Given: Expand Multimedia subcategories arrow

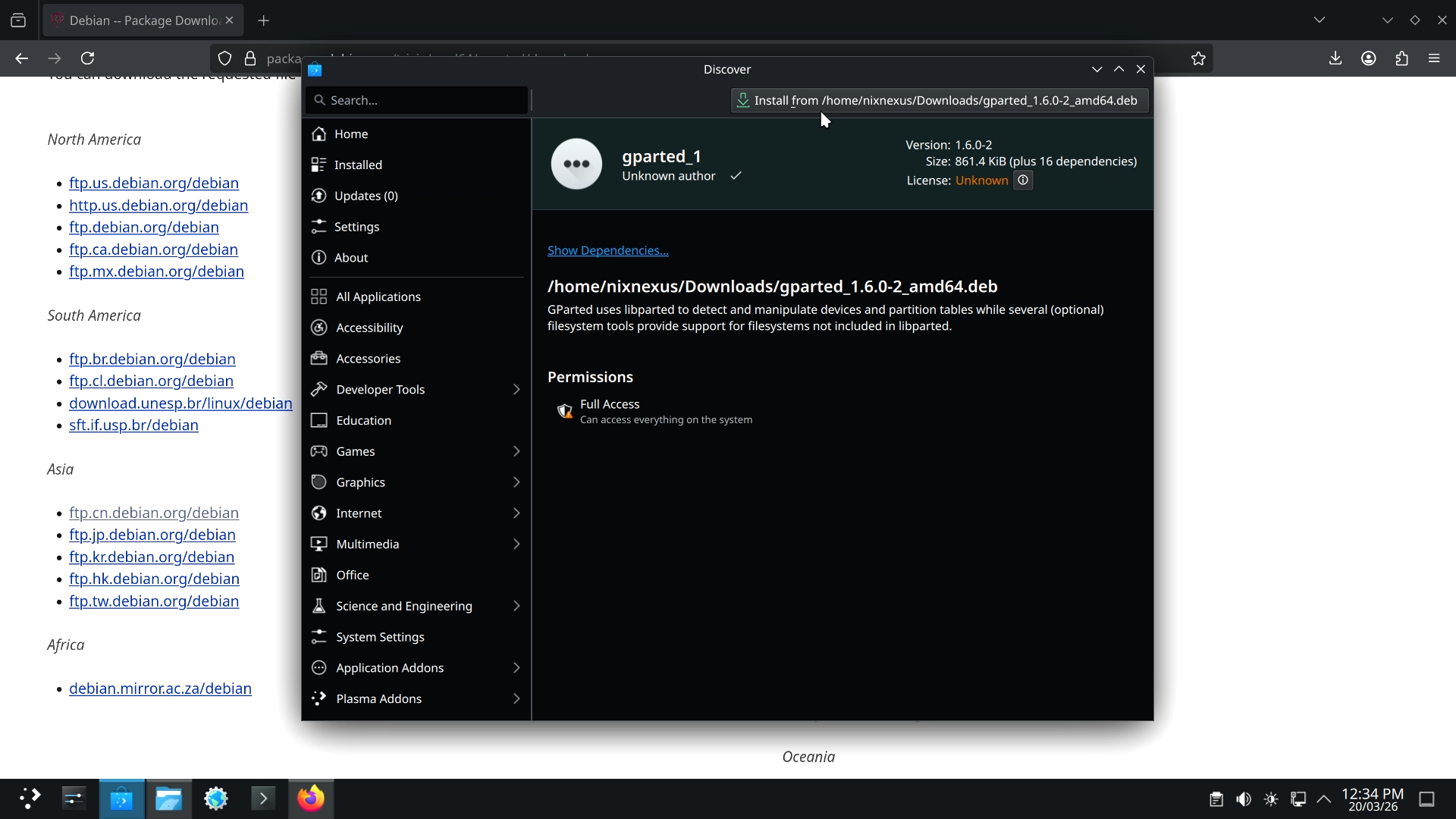Looking at the screenshot, I should click(x=516, y=544).
